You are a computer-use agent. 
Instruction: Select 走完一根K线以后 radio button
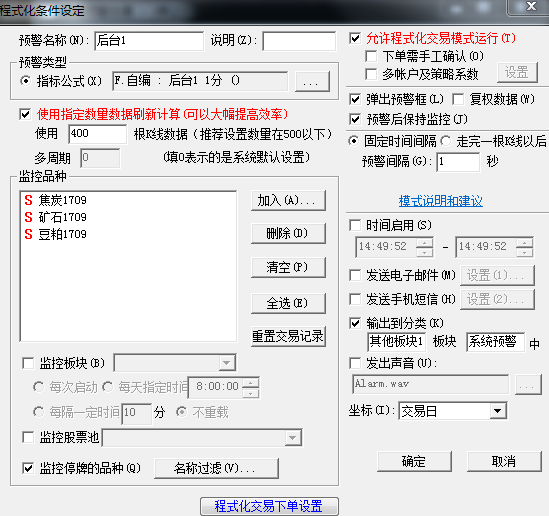click(x=446, y=141)
